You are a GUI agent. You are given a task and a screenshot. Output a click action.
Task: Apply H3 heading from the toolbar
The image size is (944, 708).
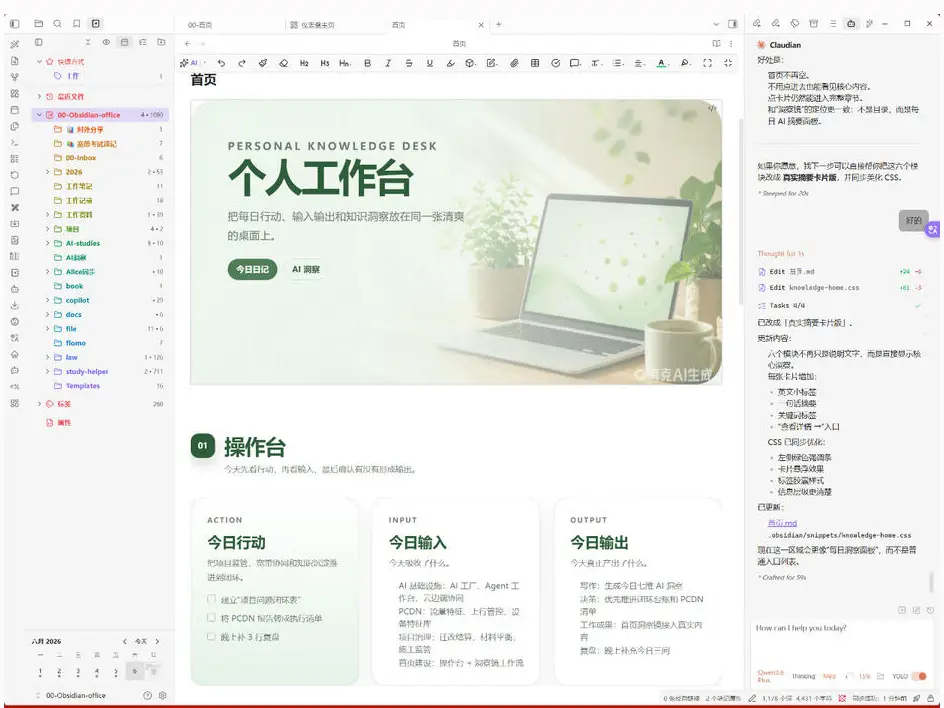324,63
